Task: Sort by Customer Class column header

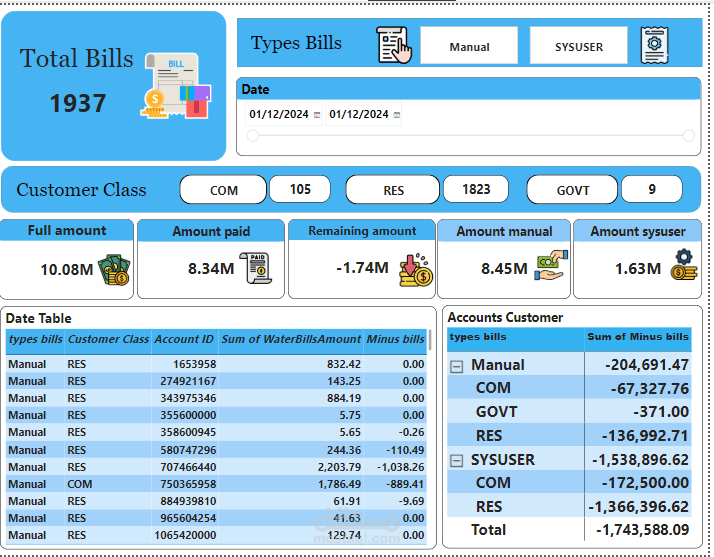Action: tap(108, 339)
